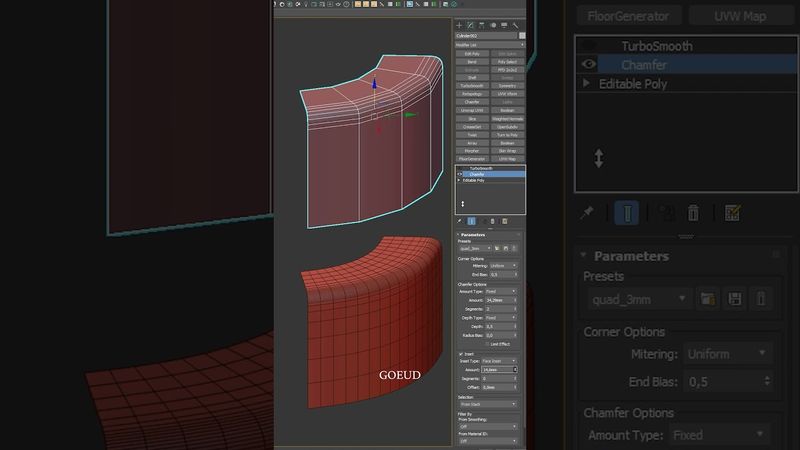The image size is (800, 450).
Task: Enable the Limit Effect checkbox
Action: (x=486, y=344)
